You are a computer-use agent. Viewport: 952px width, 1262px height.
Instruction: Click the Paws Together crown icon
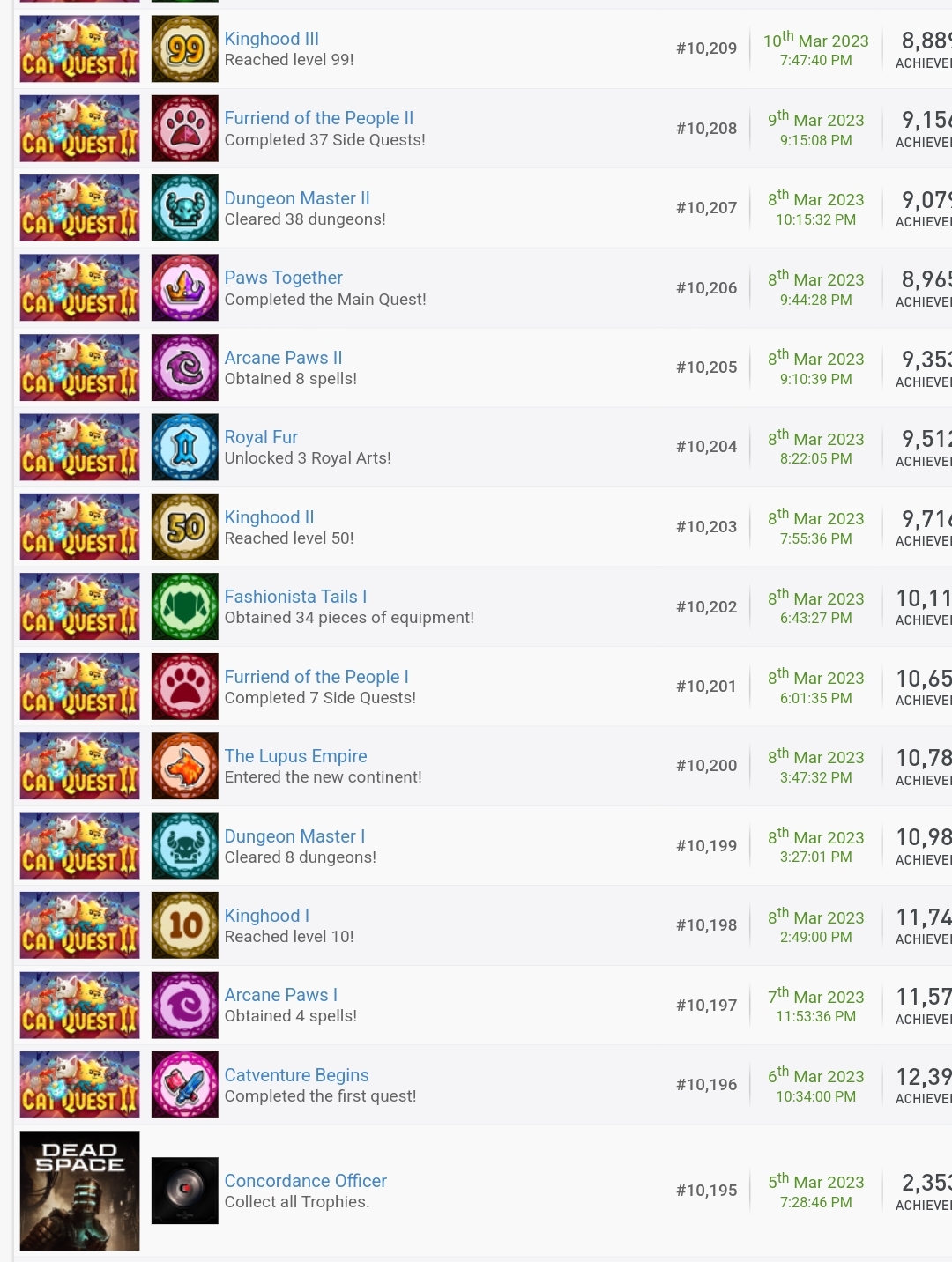click(185, 288)
